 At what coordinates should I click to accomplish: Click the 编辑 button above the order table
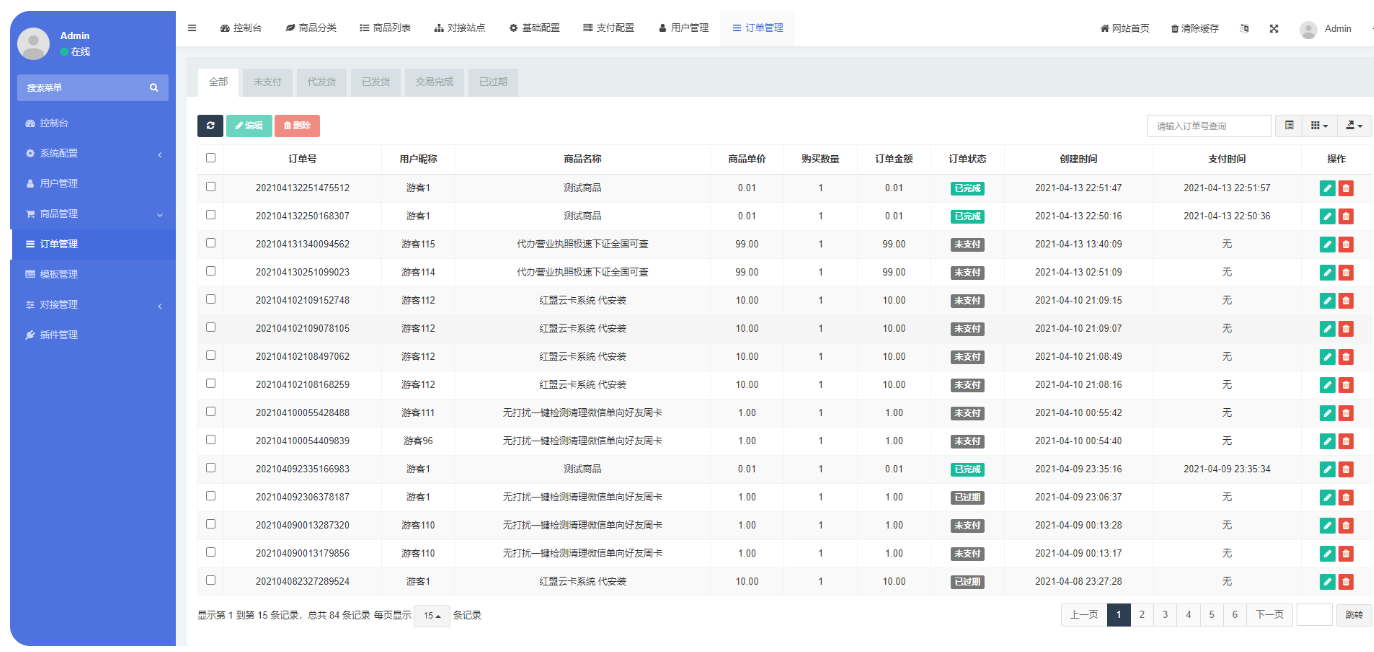249,125
